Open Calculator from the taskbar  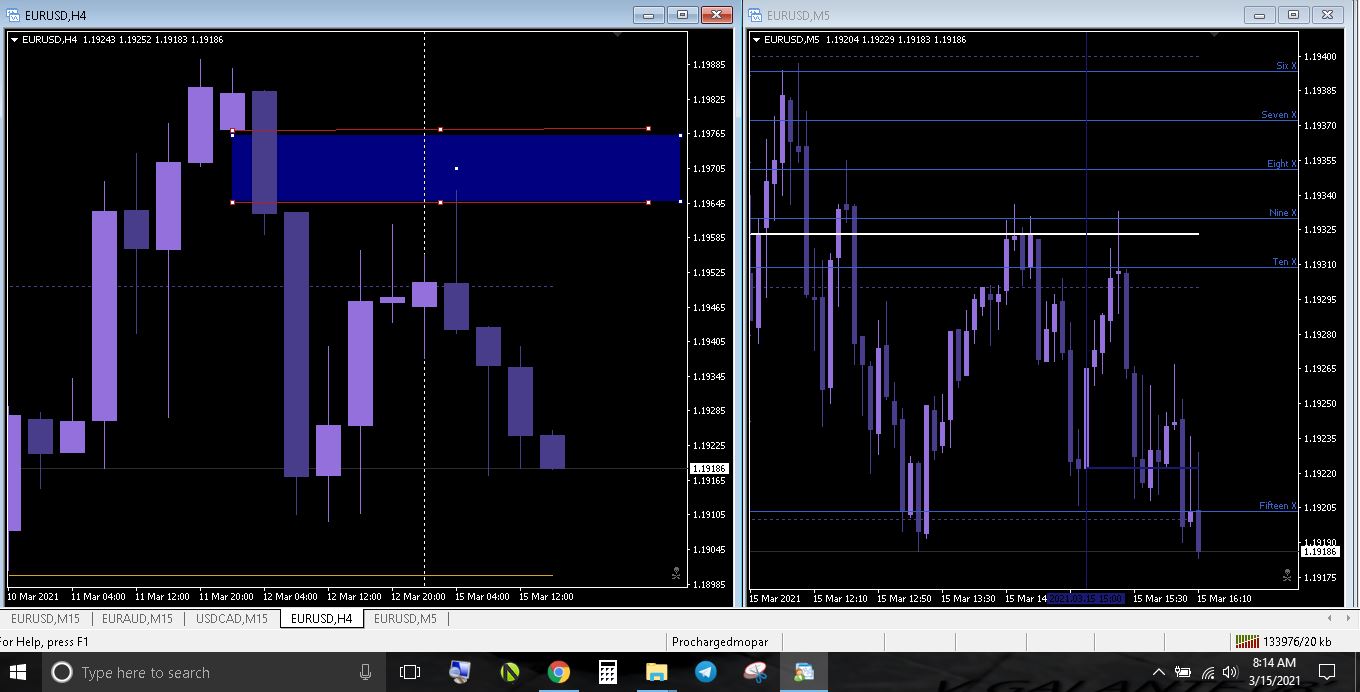608,672
